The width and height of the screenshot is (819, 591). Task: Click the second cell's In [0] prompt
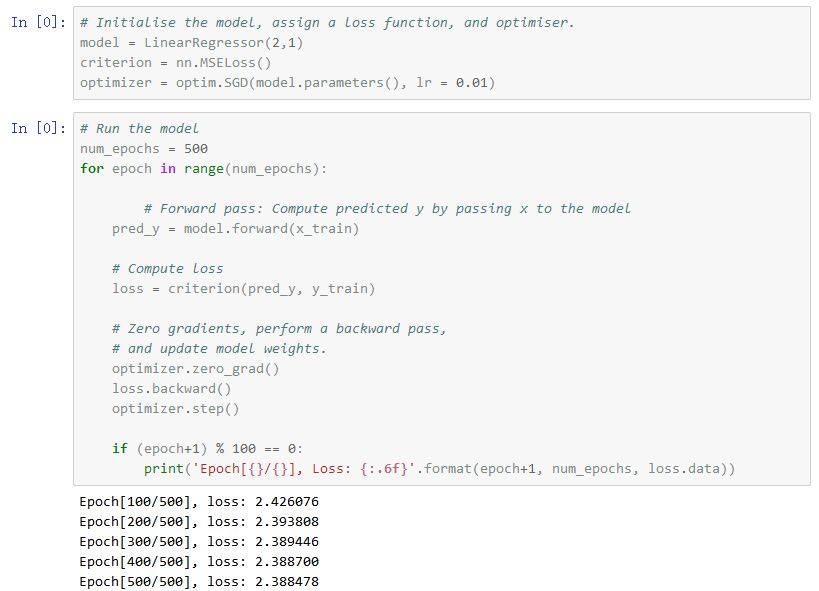pos(38,128)
